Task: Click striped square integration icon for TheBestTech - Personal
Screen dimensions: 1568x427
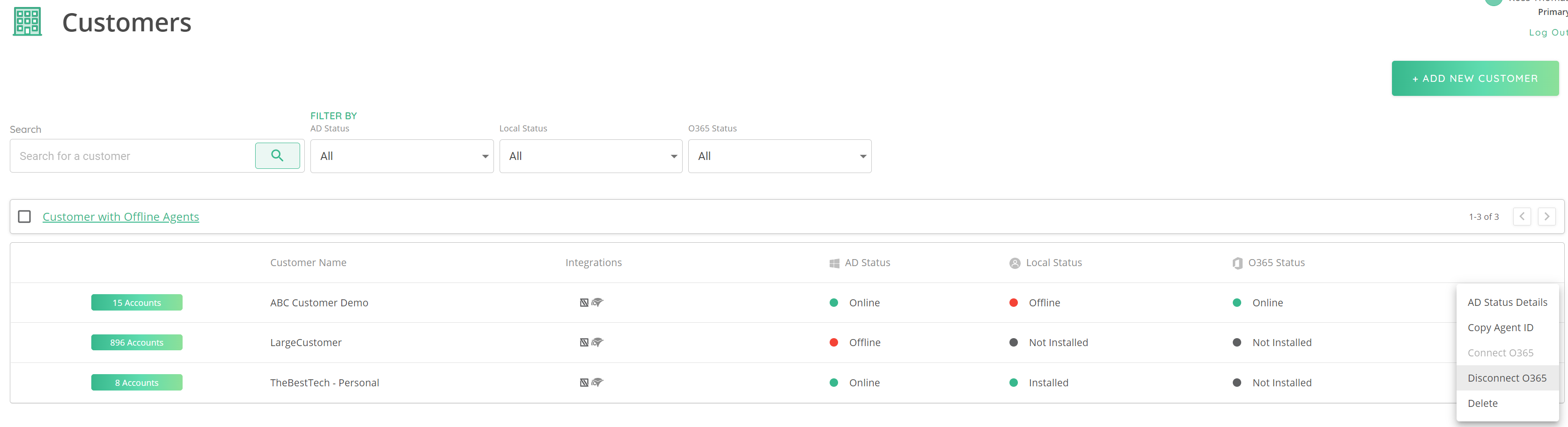Action: coord(584,383)
